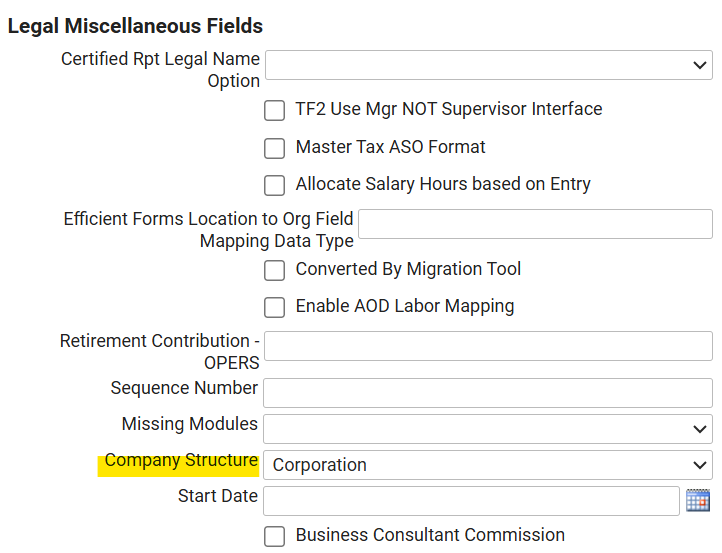
Task: Open the Certified Rpt Legal Name Option dropdown
Action: pyautogui.click(x=488, y=64)
